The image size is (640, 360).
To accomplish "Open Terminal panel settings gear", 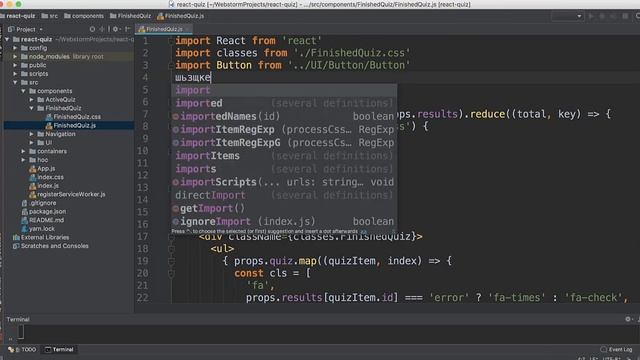I will coord(628,319).
